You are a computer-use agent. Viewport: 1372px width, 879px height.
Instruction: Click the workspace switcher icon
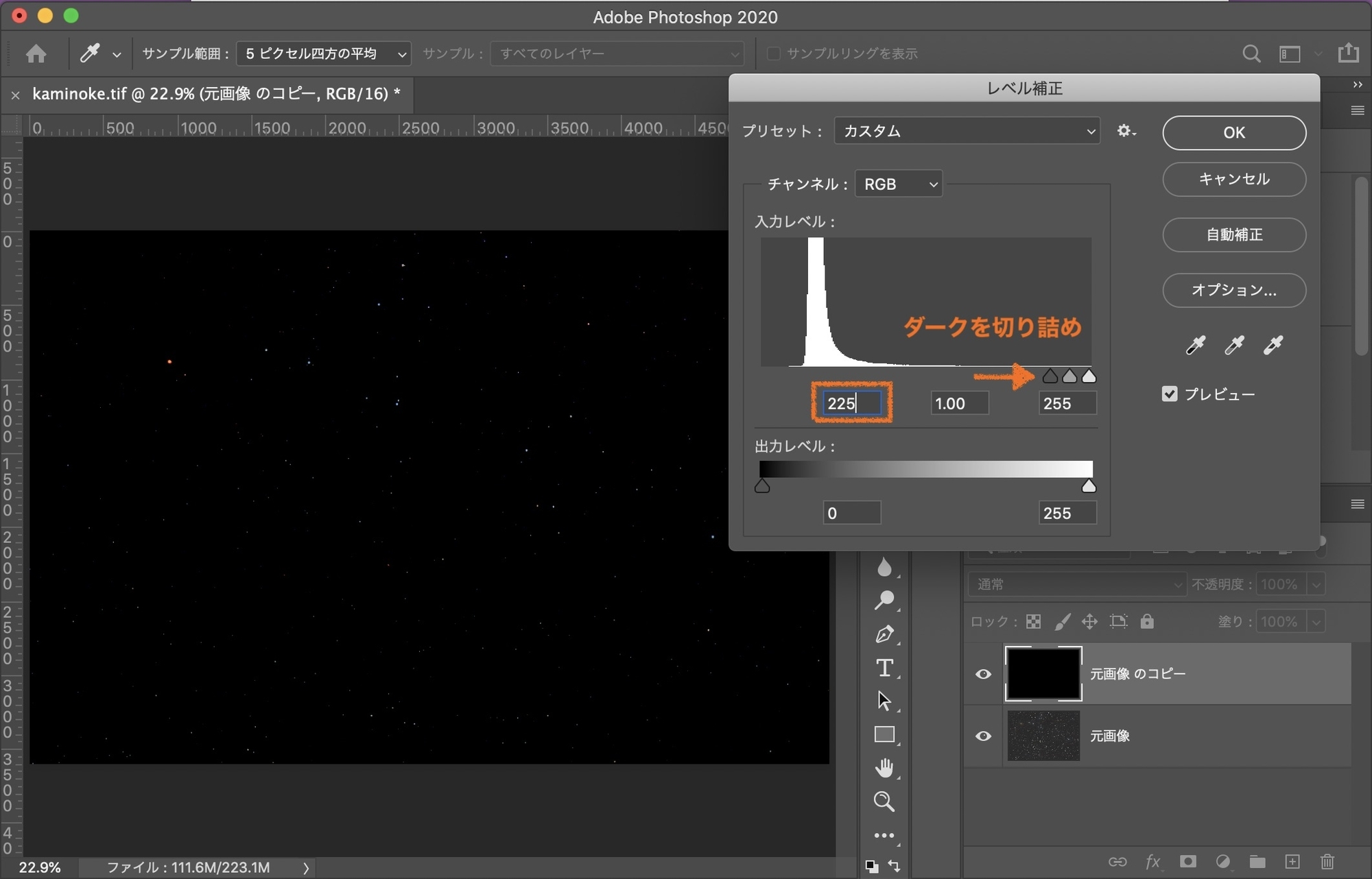click(x=1290, y=53)
